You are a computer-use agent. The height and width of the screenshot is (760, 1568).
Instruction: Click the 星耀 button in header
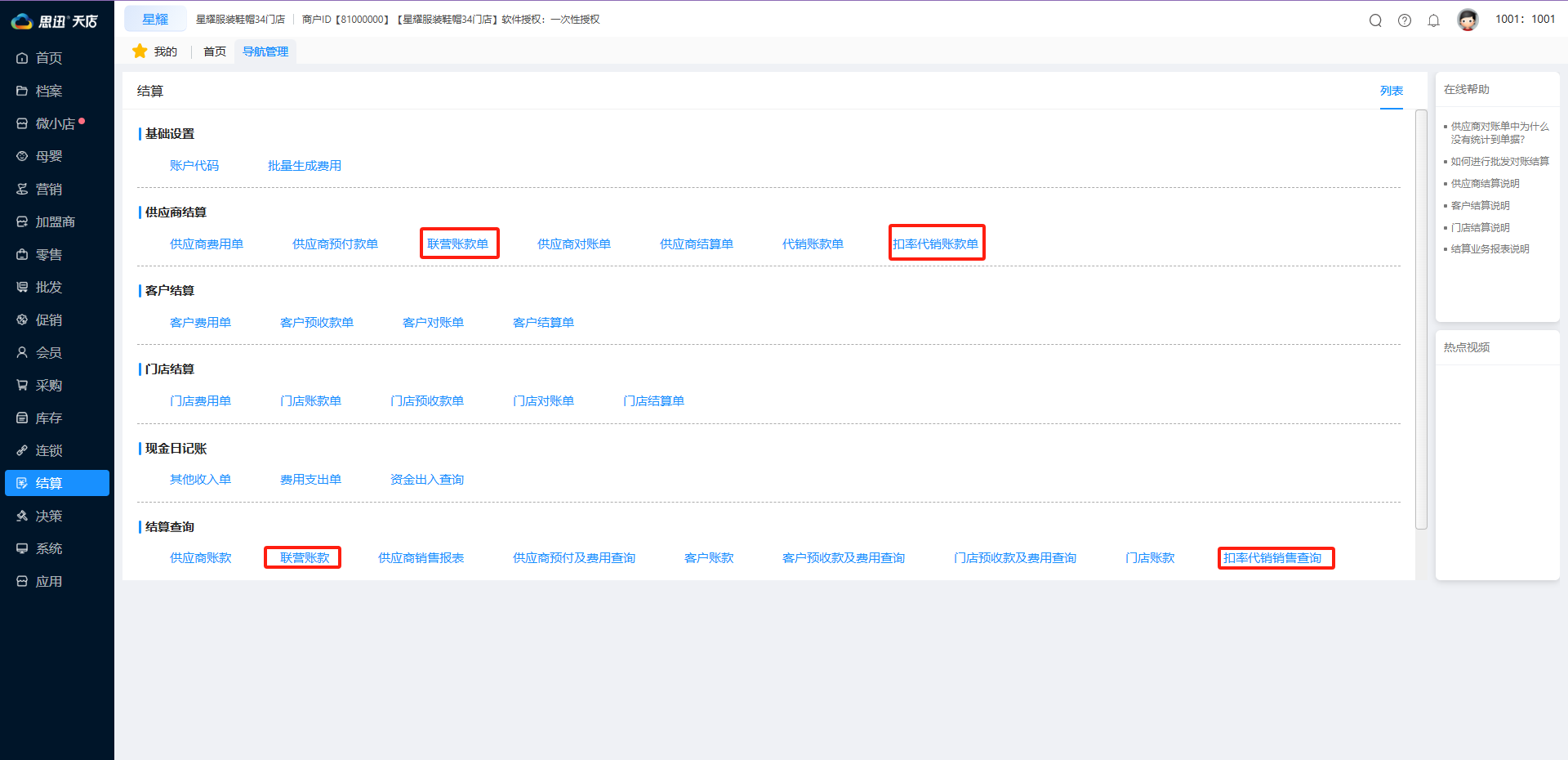155,19
